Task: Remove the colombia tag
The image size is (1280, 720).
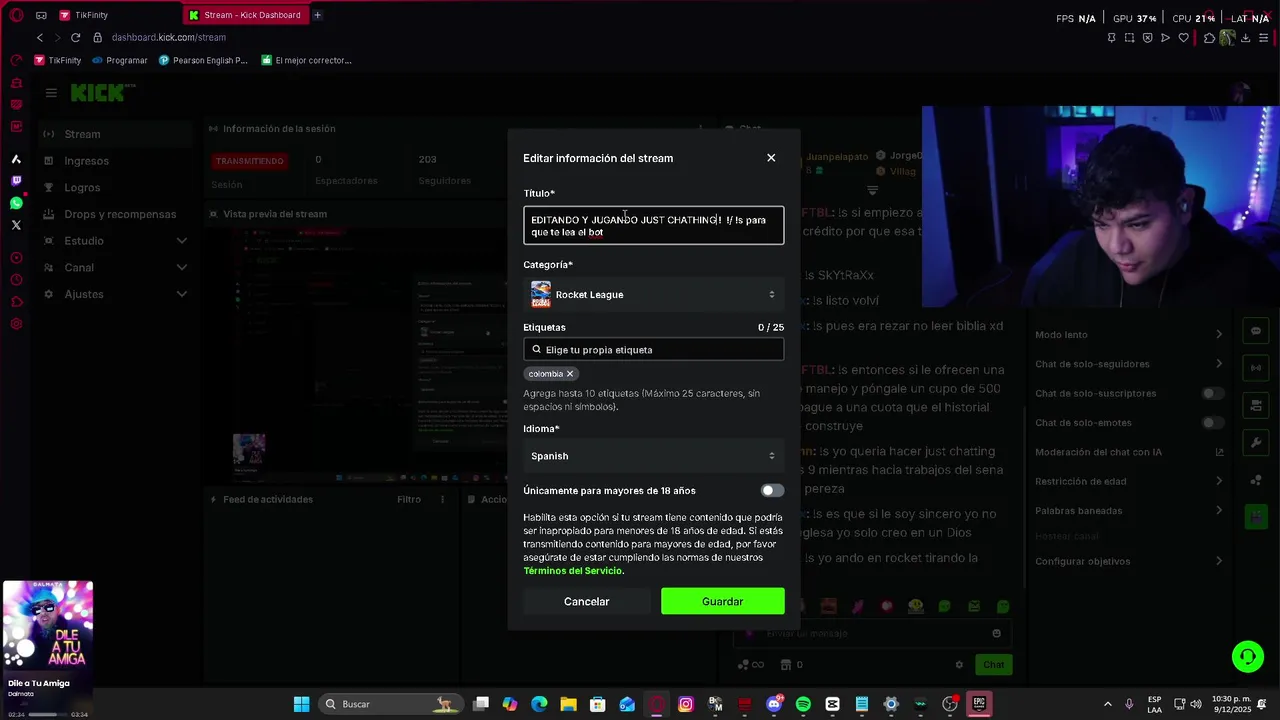Action: (x=570, y=374)
